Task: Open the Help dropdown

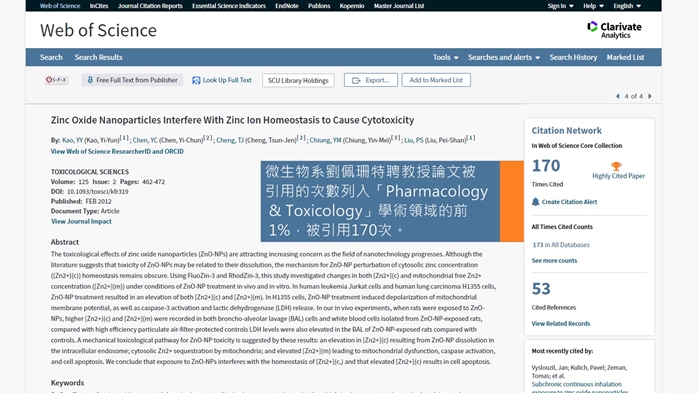Action: (x=593, y=6)
